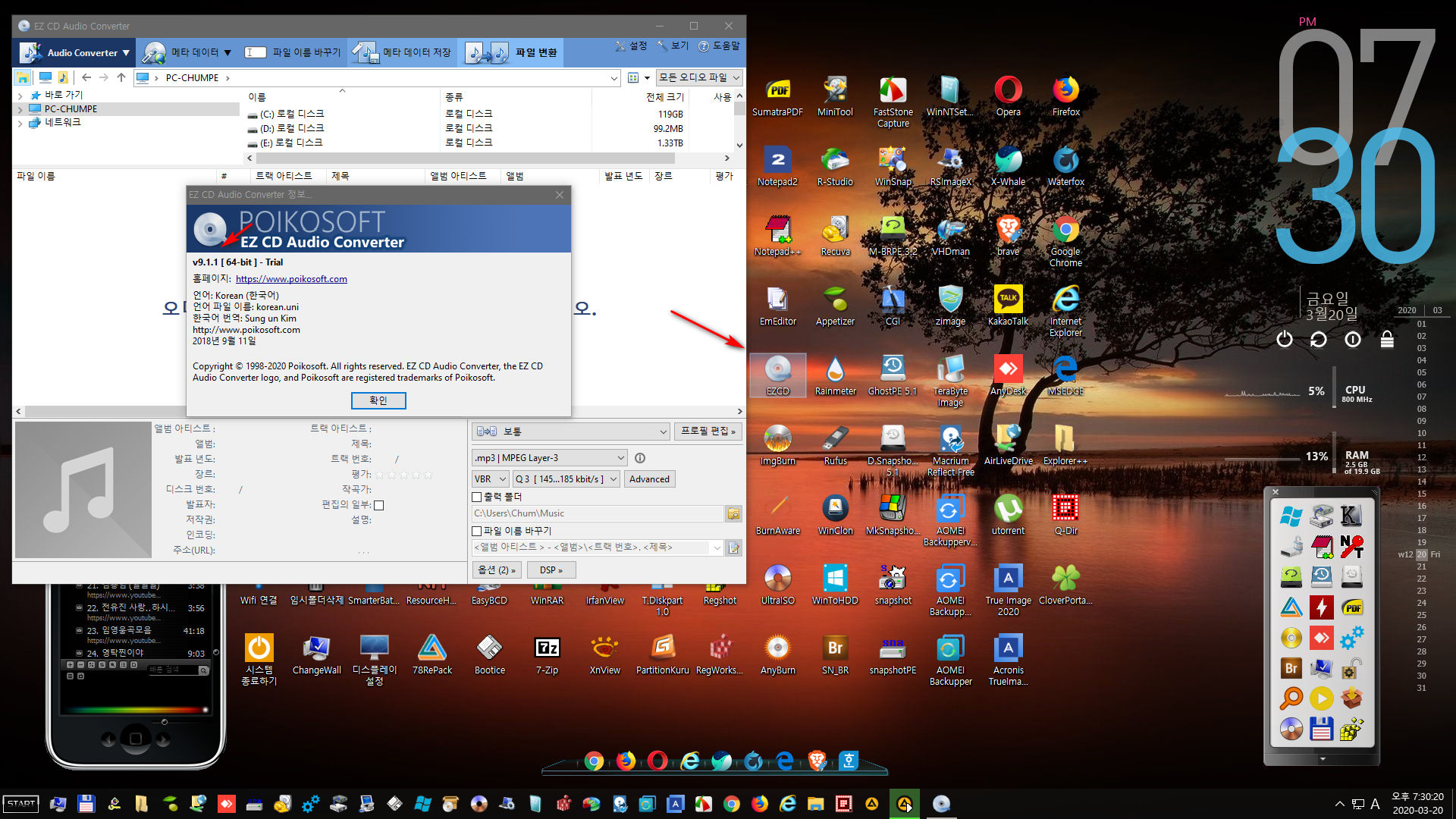Open the 보통 profile dropdown
The image size is (1456, 819).
(571, 431)
